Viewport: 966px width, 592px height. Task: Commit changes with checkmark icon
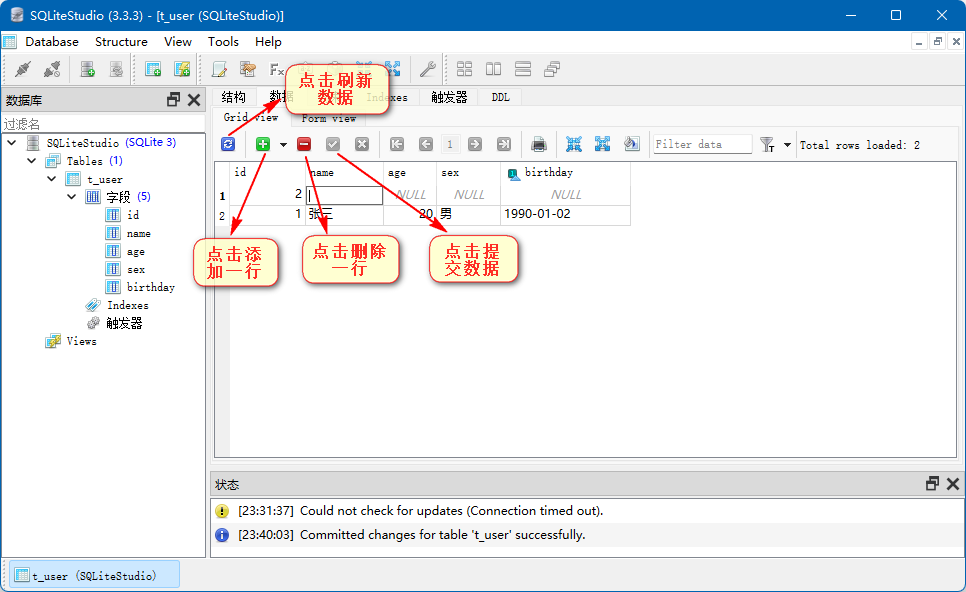pos(333,144)
